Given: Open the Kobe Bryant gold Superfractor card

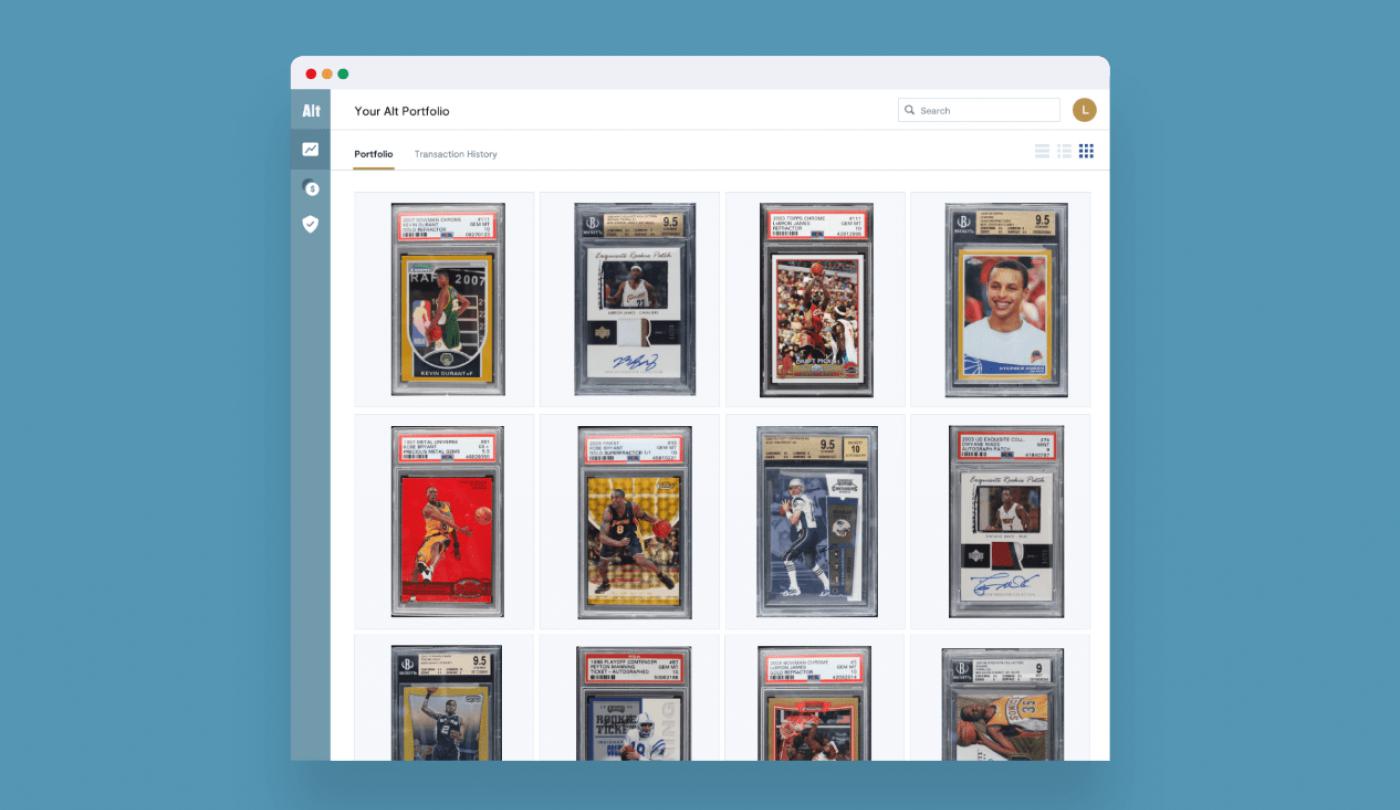Looking at the screenshot, I should click(635, 522).
